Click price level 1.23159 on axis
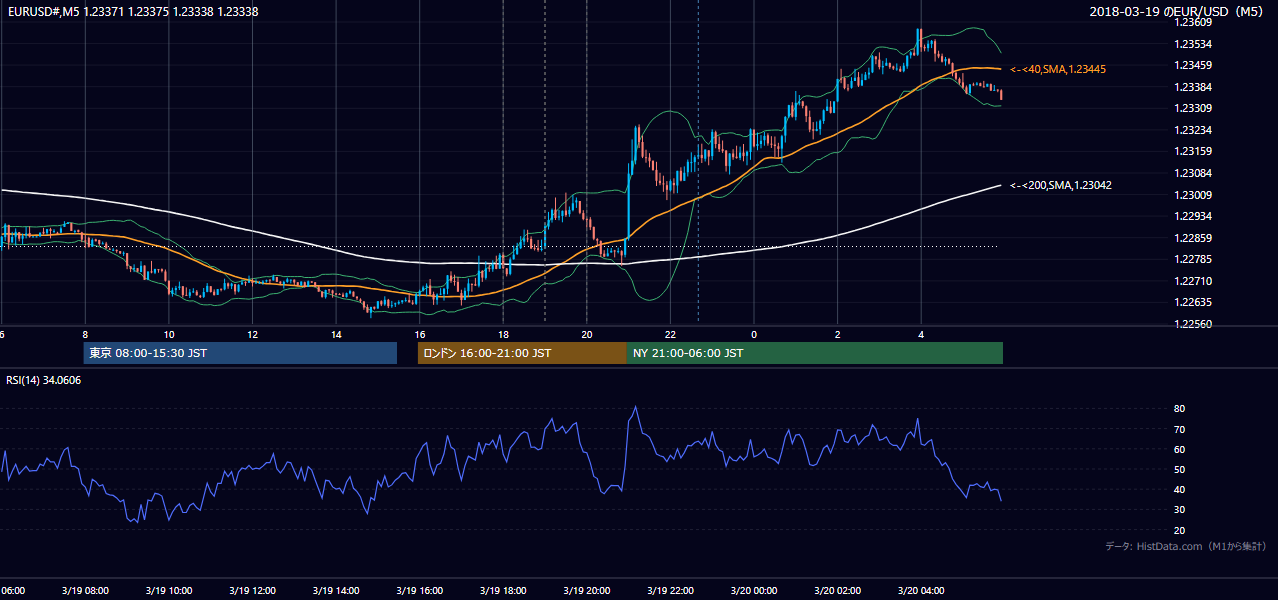Screen dimensions: 1278x600 click(1193, 151)
